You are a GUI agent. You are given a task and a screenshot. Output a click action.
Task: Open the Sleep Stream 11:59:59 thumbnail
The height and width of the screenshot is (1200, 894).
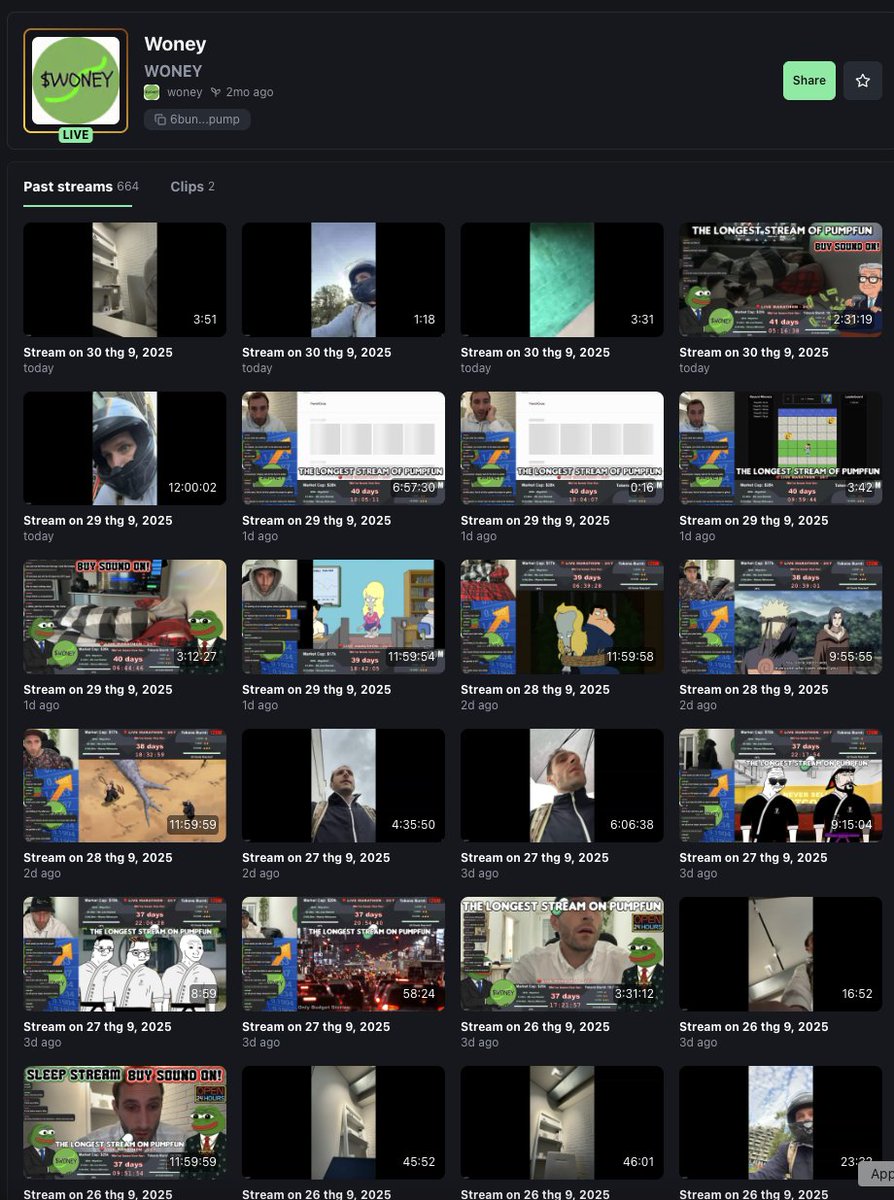click(x=125, y=1122)
